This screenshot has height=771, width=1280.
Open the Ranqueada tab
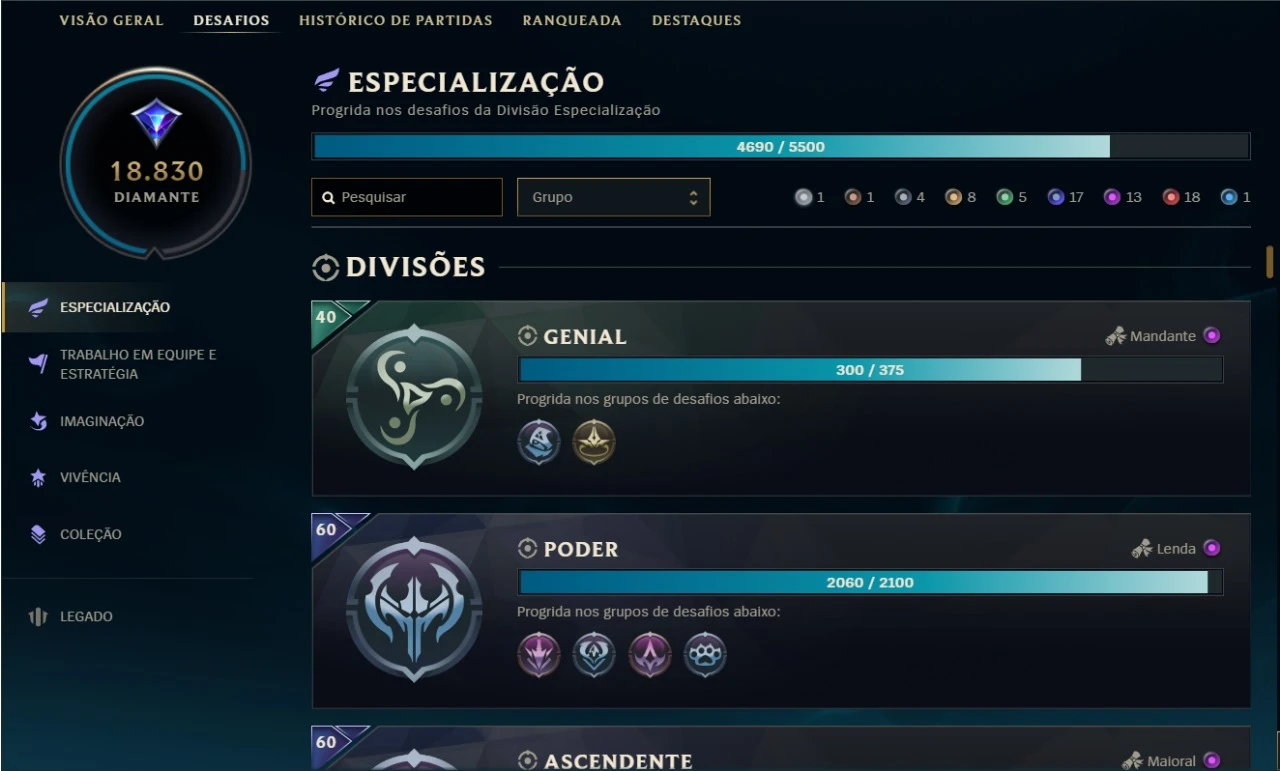pyautogui.click(x=572, y=20)
